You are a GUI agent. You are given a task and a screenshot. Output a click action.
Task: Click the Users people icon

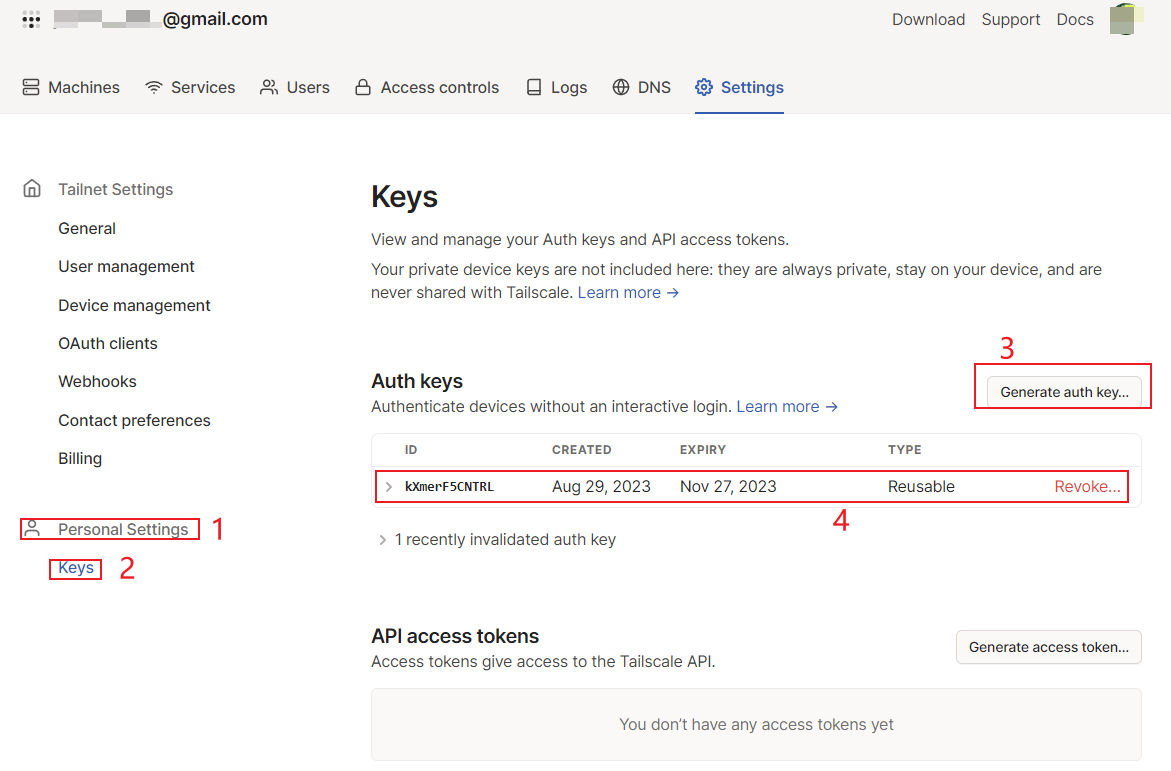(269, 88)
